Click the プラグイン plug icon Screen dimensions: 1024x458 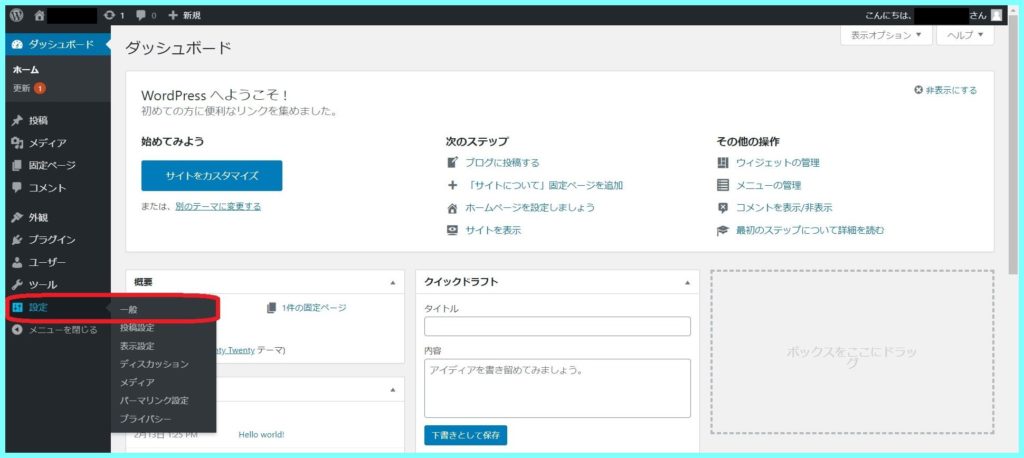click(18, 240)
